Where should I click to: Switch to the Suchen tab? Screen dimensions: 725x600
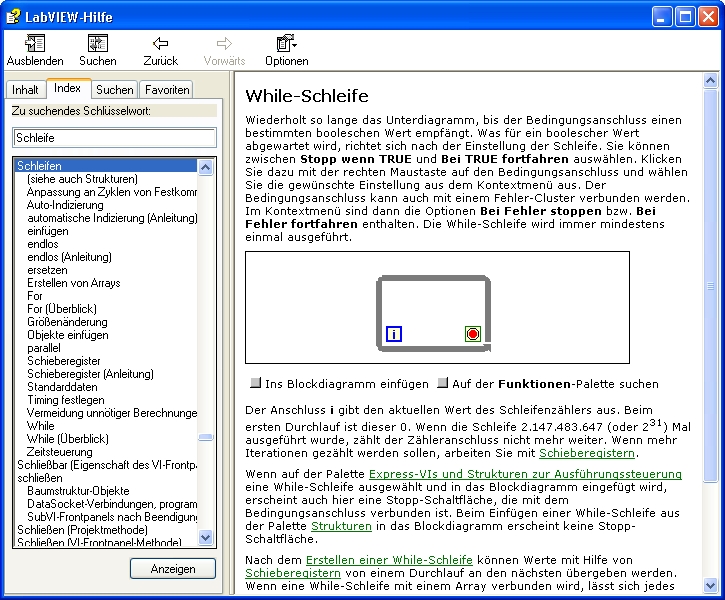pos(115,90)
